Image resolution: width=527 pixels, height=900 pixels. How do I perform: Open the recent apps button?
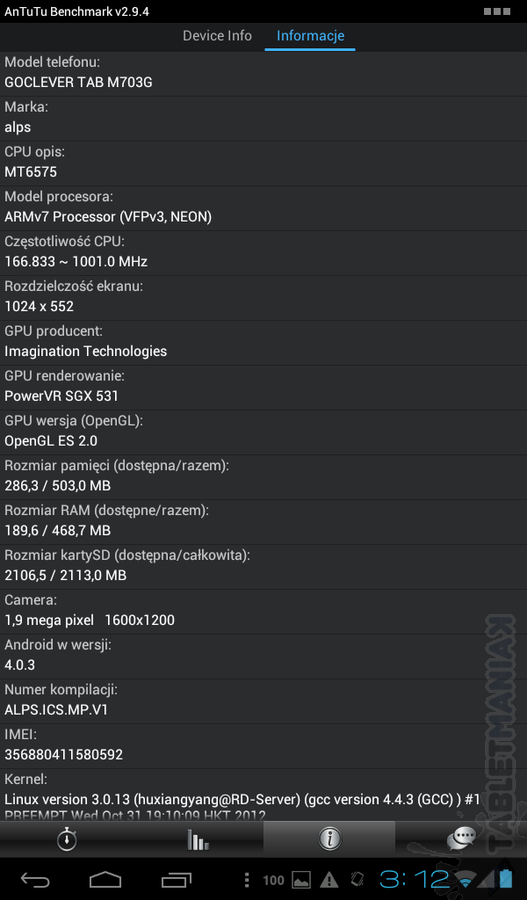pos(176,879)
